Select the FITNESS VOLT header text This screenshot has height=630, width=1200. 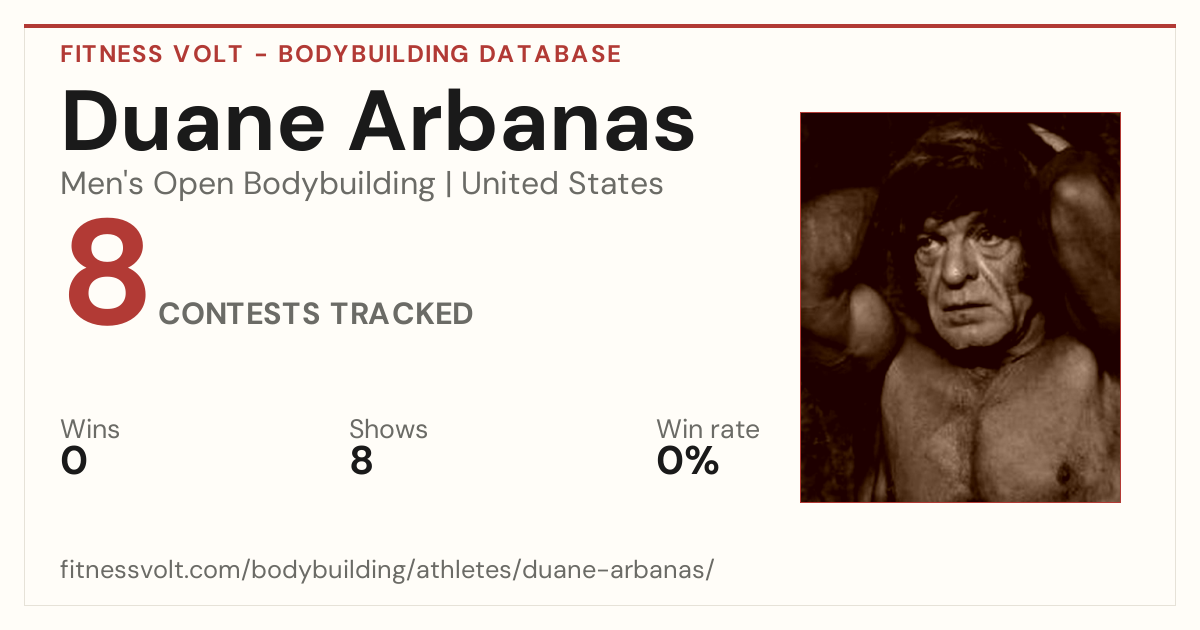tap(151, 54)
